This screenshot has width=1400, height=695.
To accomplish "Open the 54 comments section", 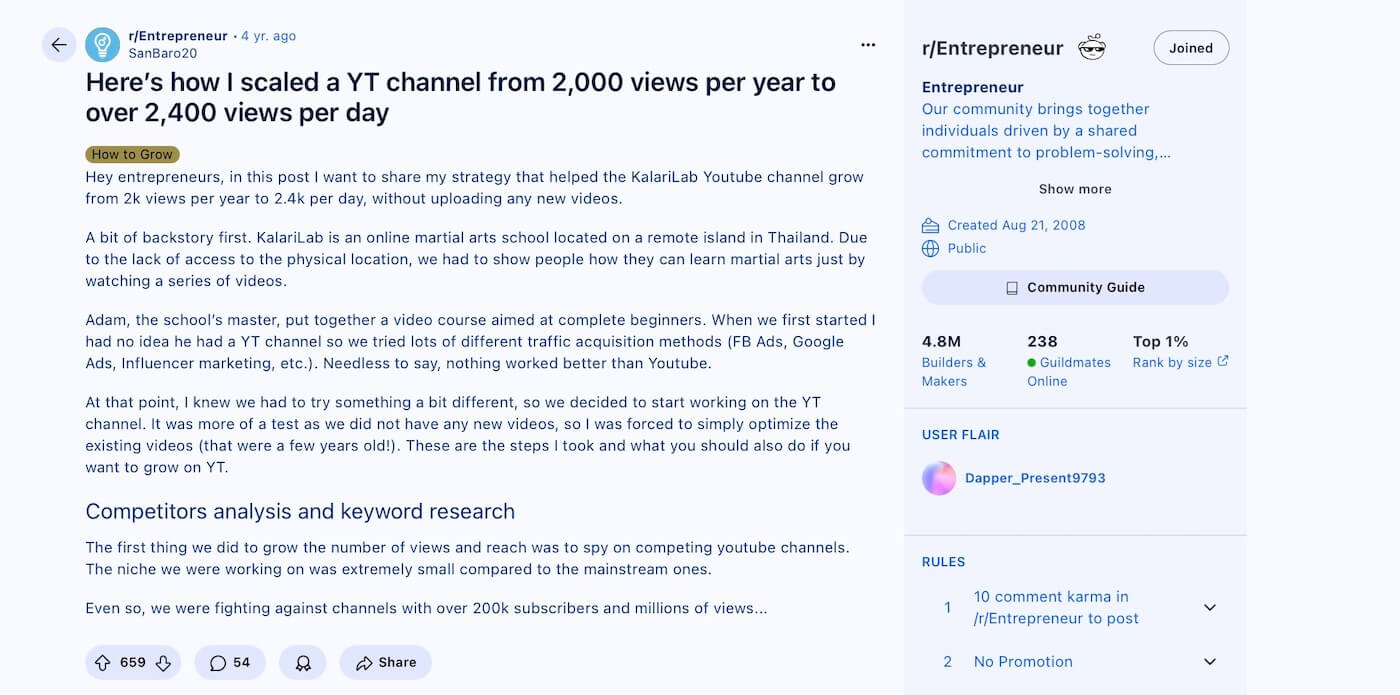I will click(x=230, y=662).
